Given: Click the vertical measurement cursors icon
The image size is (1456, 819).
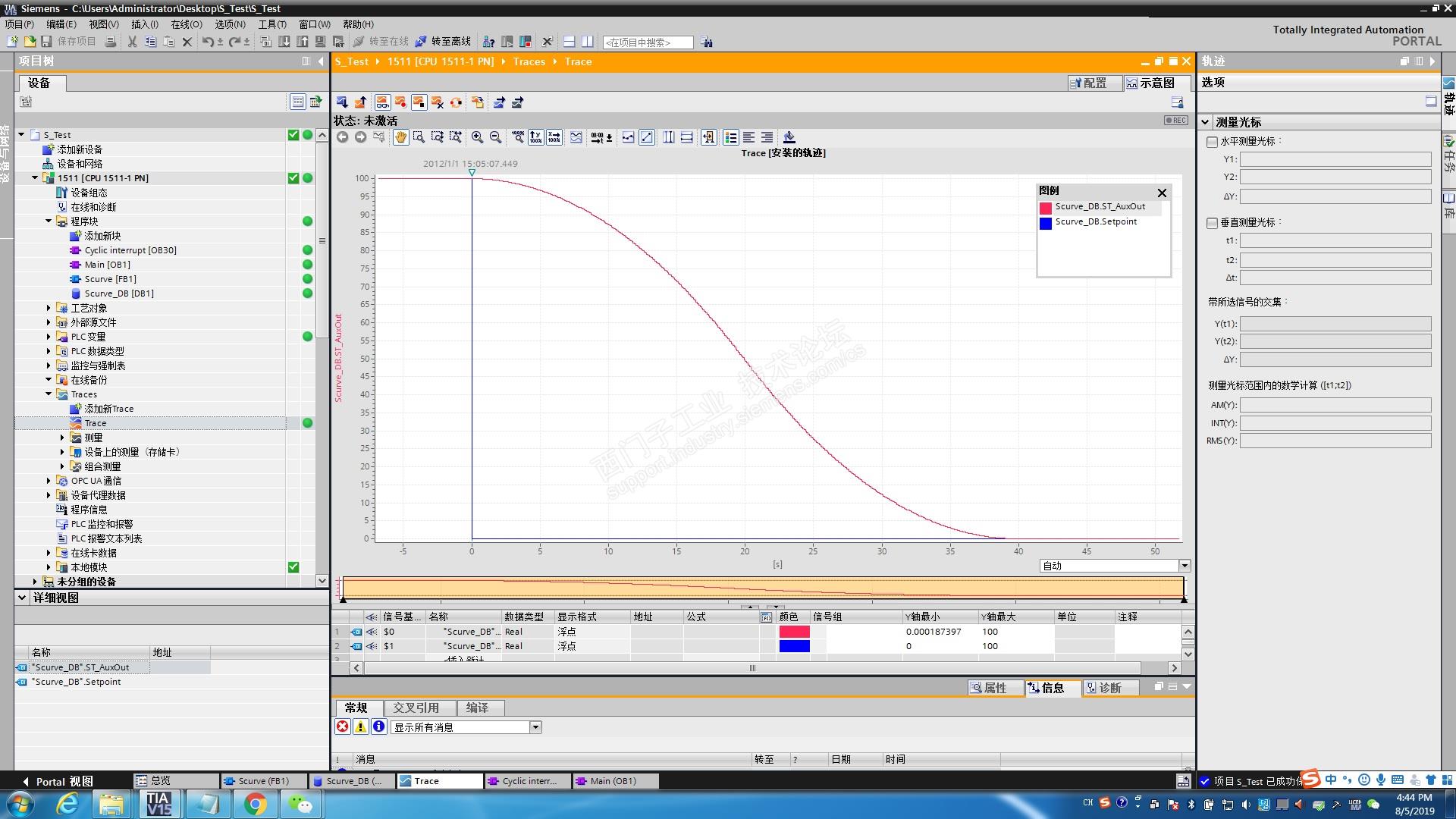Looking at the screenshot, I should tap(668, 137).
